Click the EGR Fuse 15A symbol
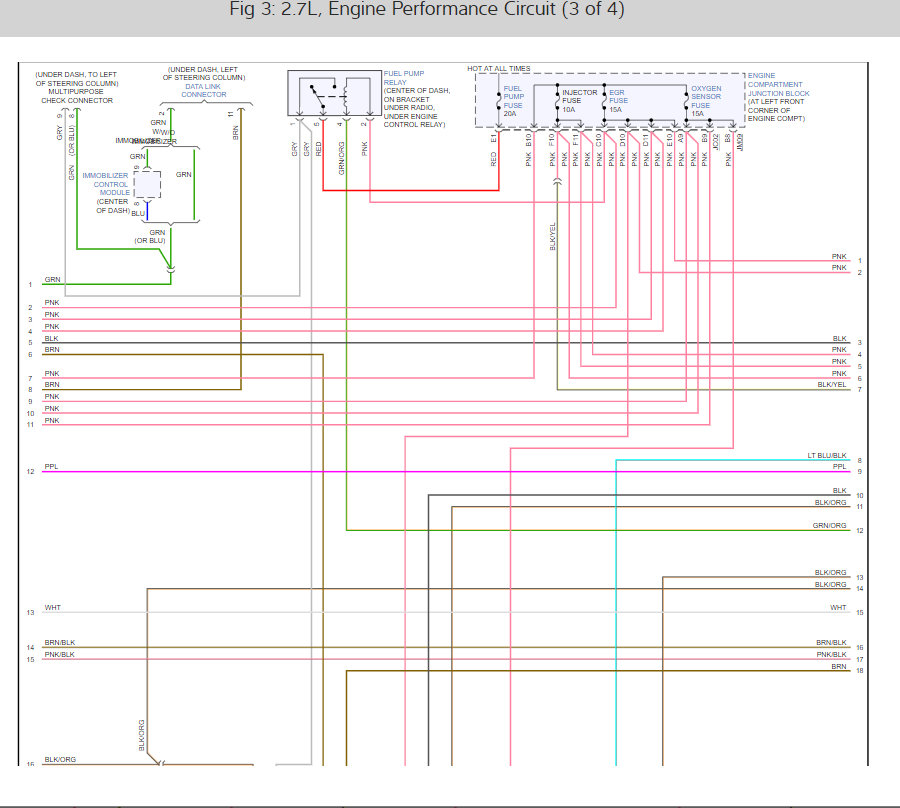The height and width of the screenshot is (808, 900). (x=604, y=100)
